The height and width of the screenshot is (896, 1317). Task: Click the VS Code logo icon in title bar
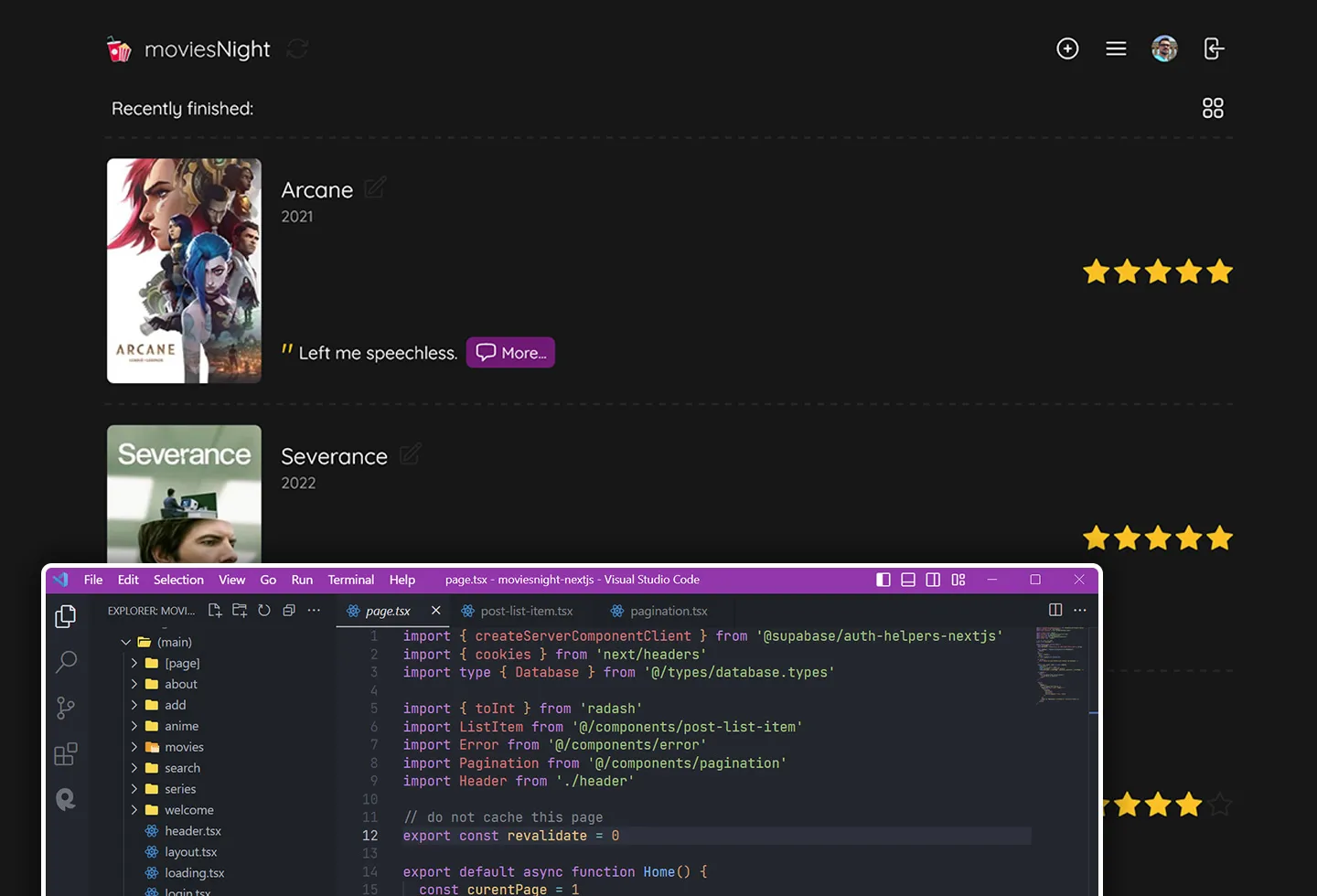click(60, 580)
